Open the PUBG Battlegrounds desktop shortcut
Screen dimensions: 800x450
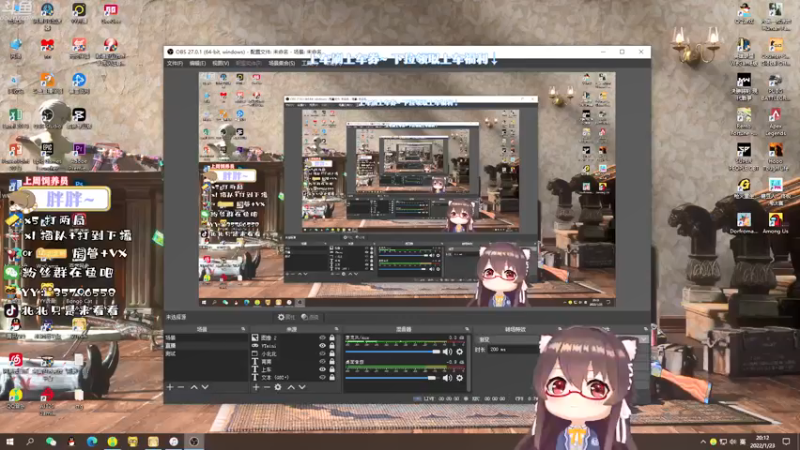tap(776, 87)
